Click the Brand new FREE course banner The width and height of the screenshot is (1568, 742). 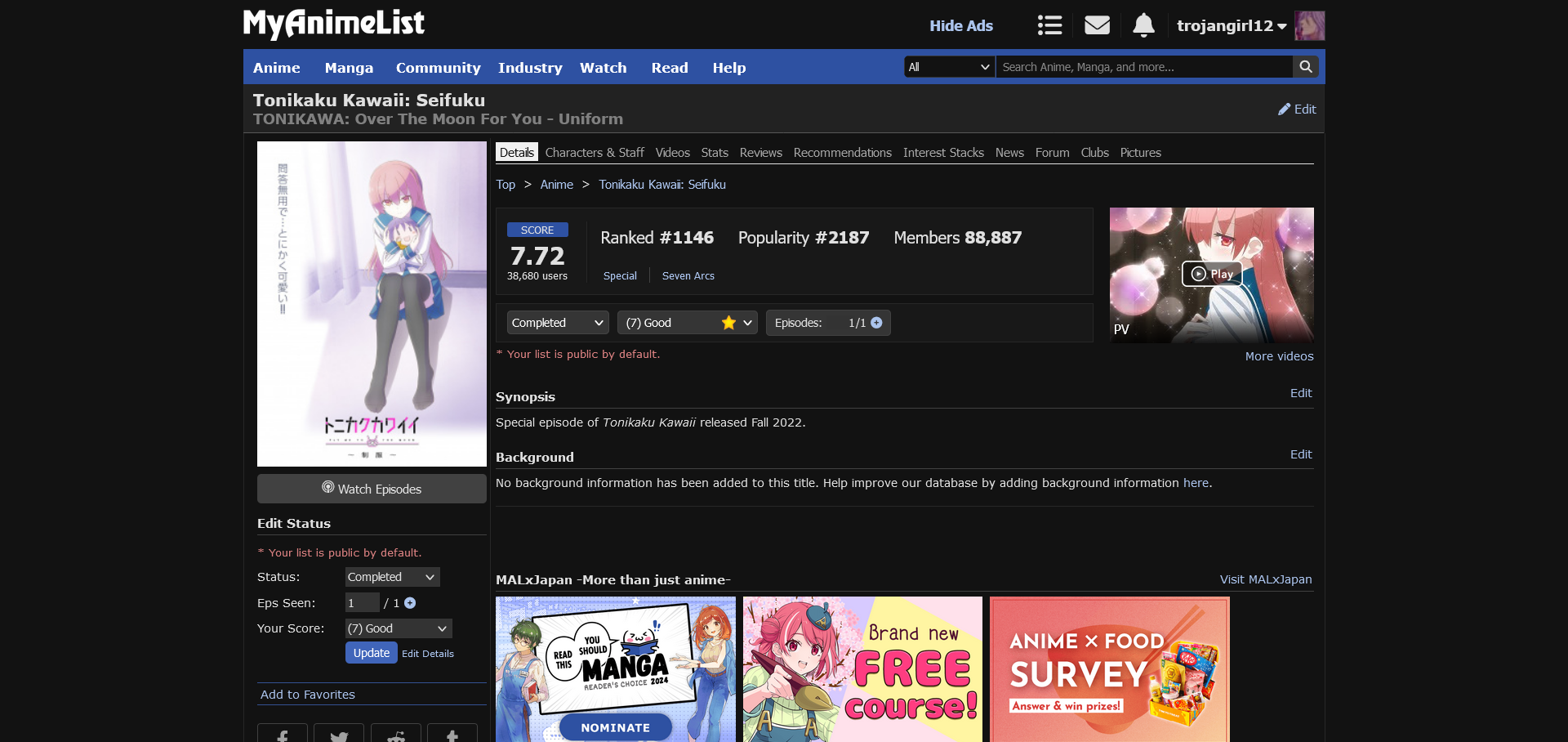(862, 669)
